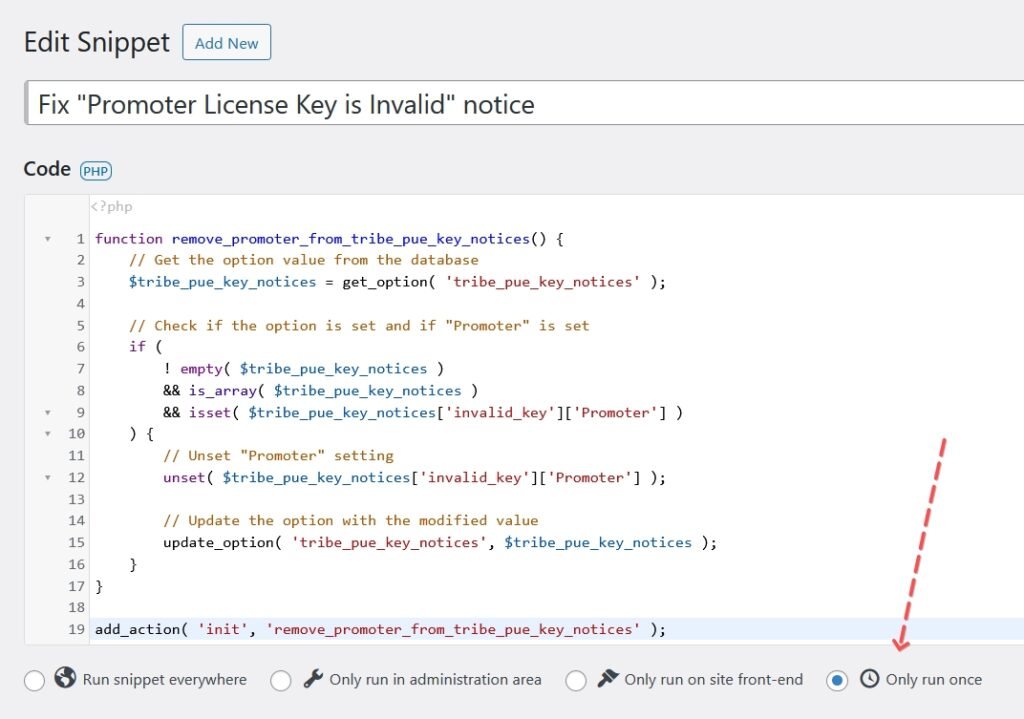Click the hammer icon for site front-end option
The height and width of the screenshot is (719, 1024).
tap(605, 679)
